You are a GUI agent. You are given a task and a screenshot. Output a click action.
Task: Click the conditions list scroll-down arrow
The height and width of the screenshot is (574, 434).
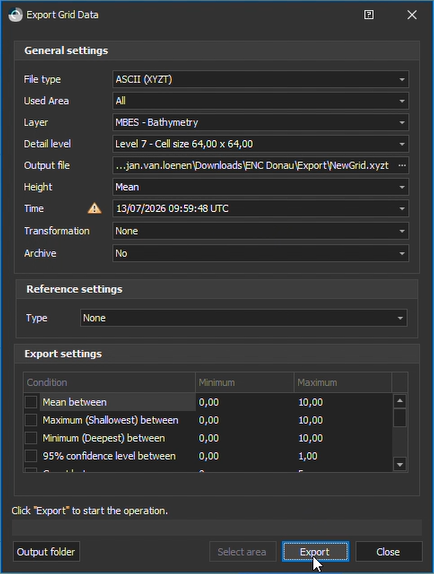click(400, 465)
